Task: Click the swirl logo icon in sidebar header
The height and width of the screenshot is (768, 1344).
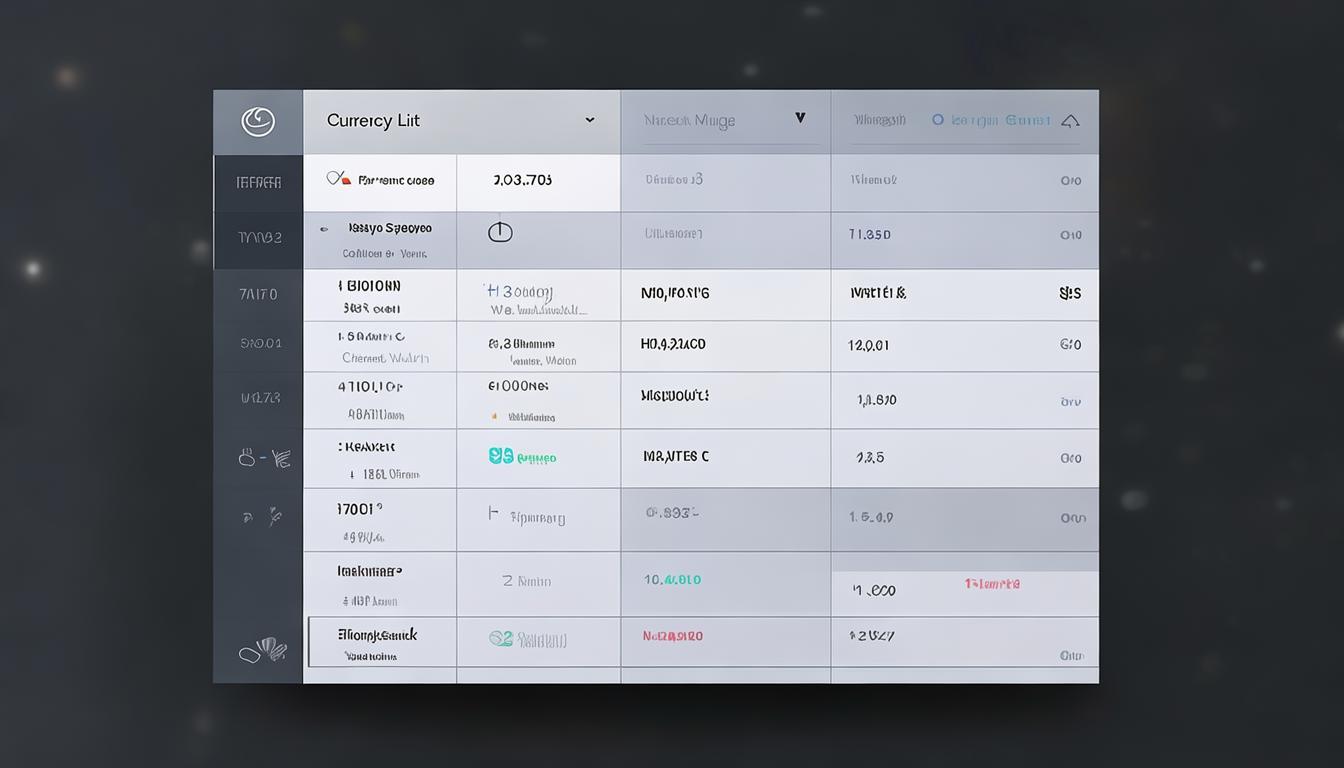Action: pyautogui.click(x=258, y=122)
